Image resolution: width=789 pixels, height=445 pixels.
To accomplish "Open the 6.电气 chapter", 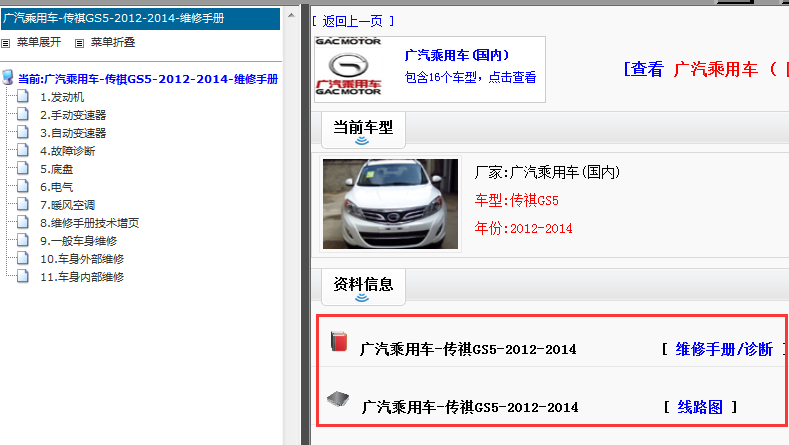I will pyautogui.click(x=56, y=187).
